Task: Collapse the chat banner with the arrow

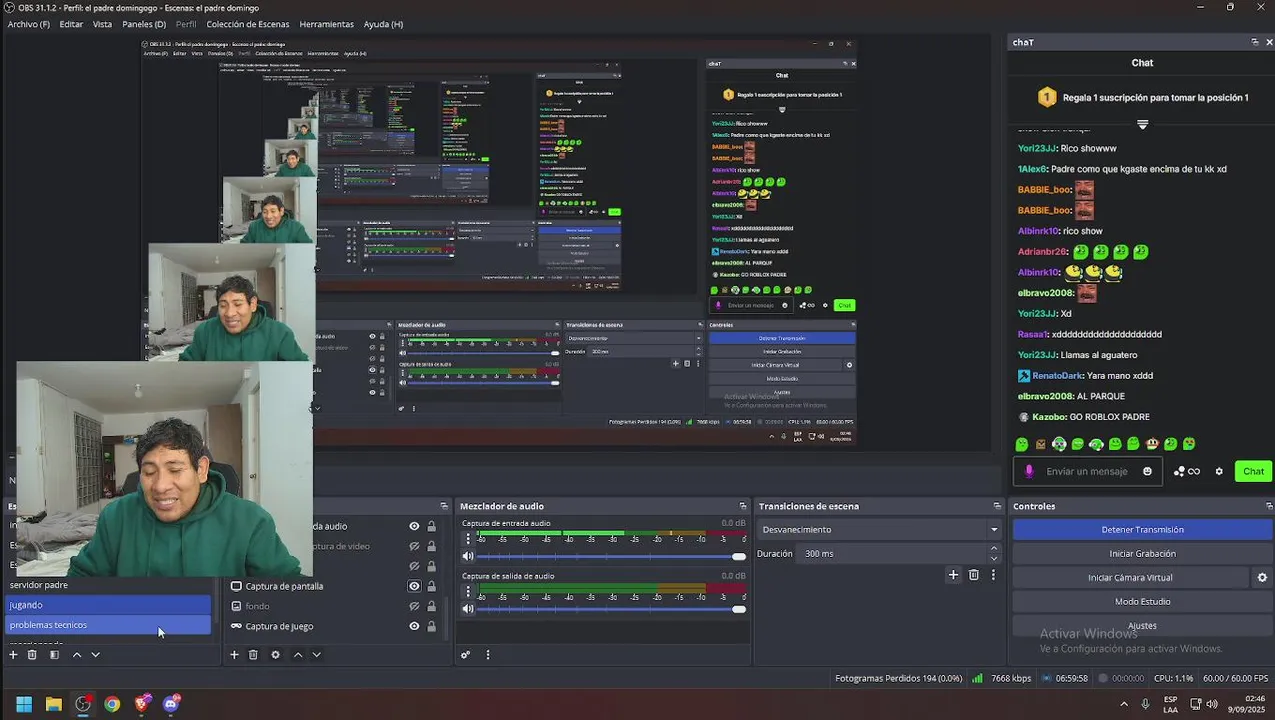Action: [x=1142, y=125]
